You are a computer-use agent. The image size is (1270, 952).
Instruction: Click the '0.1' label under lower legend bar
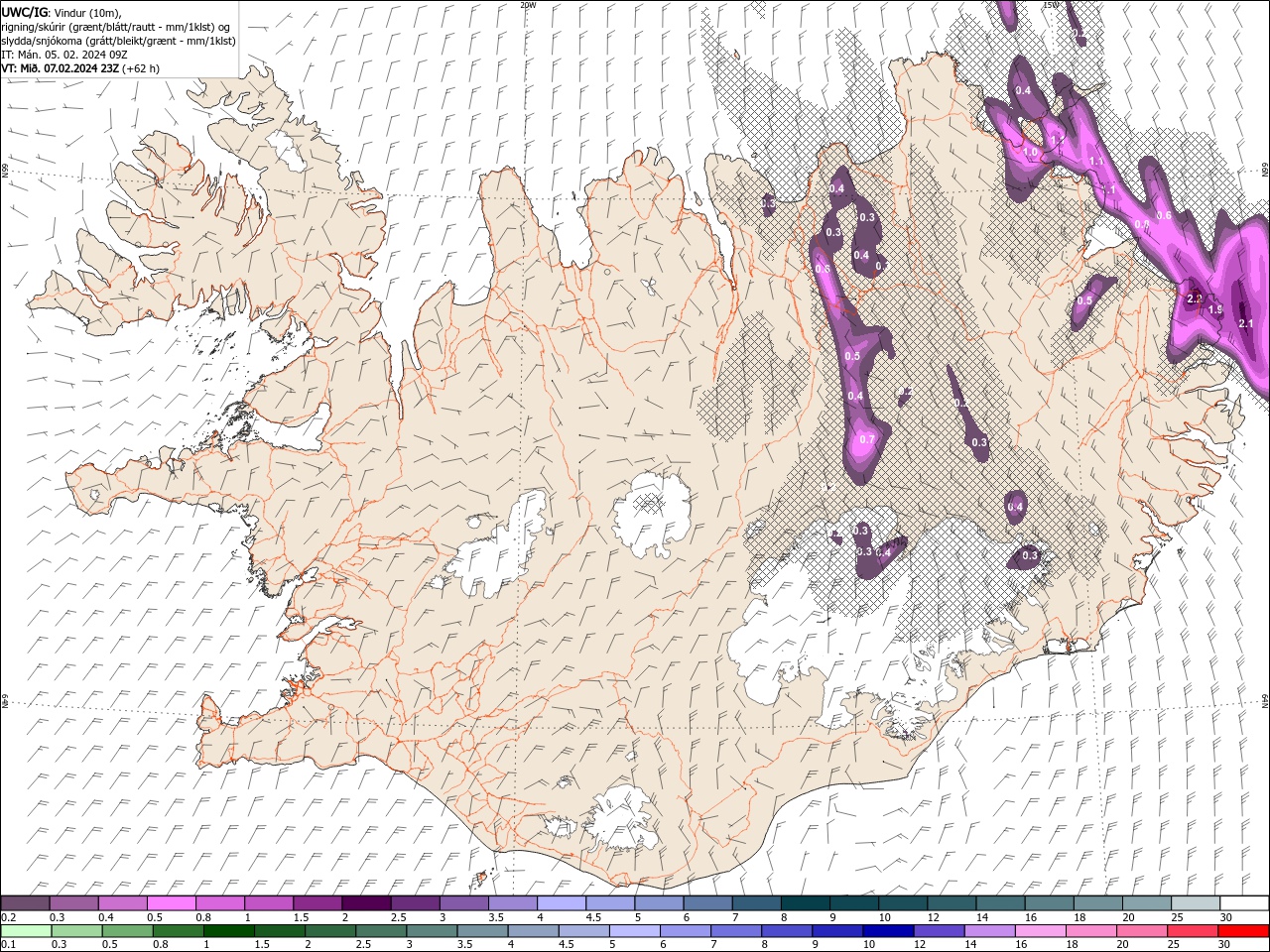point(9,945)
